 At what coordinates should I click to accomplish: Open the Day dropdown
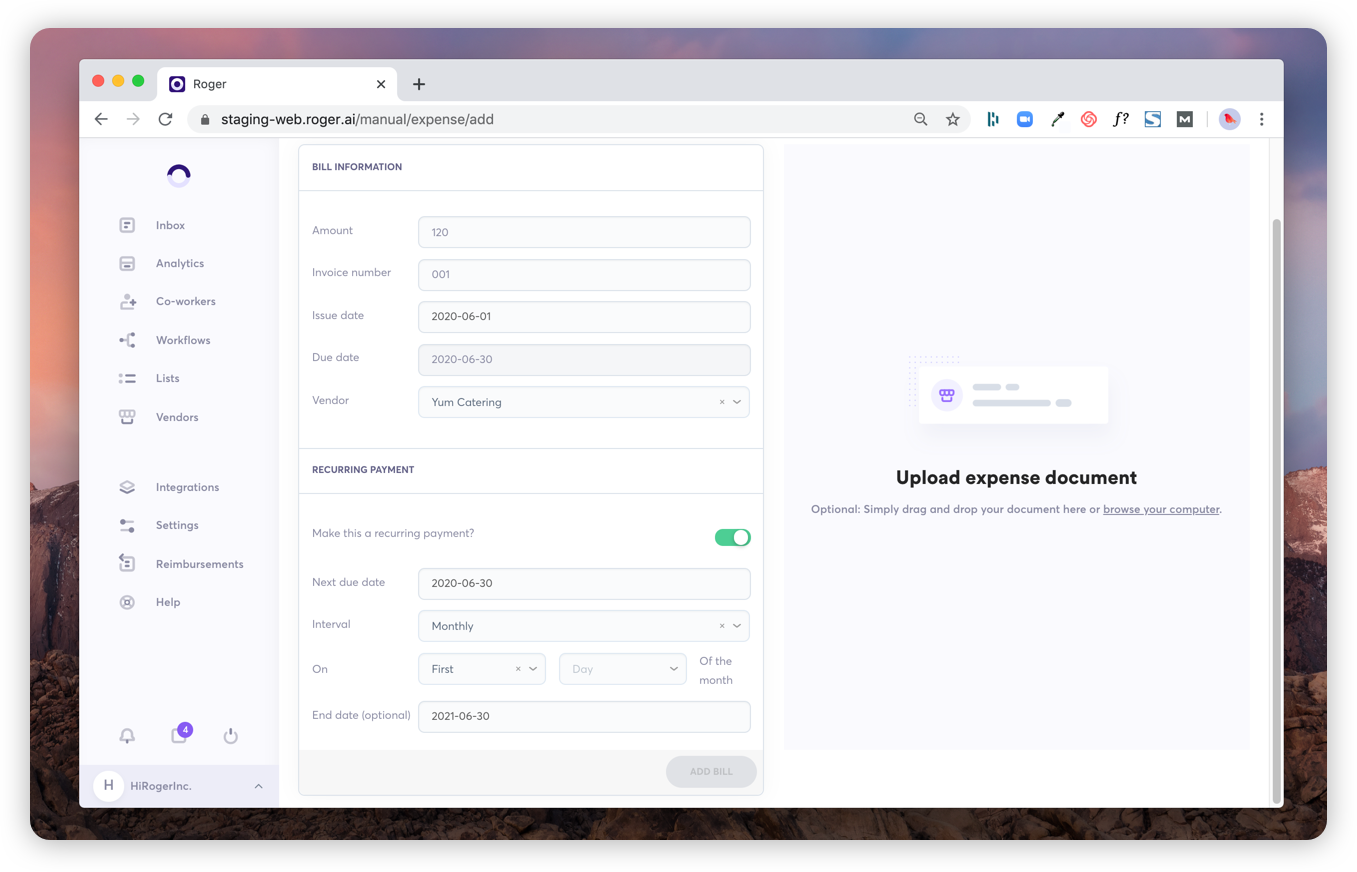pyautogui.click(x=623, y=669)
